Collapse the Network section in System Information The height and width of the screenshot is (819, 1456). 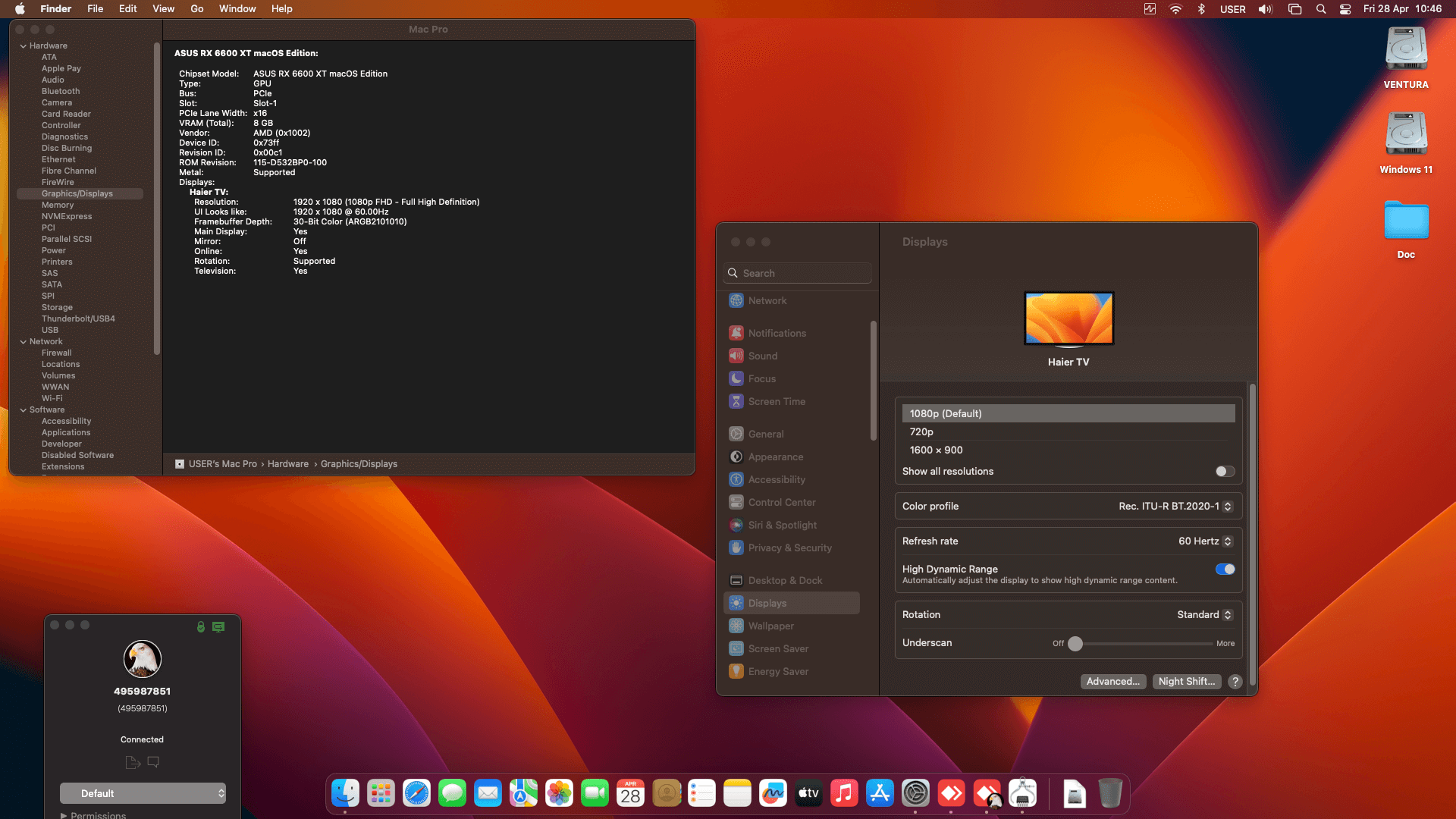coord(23,341)
